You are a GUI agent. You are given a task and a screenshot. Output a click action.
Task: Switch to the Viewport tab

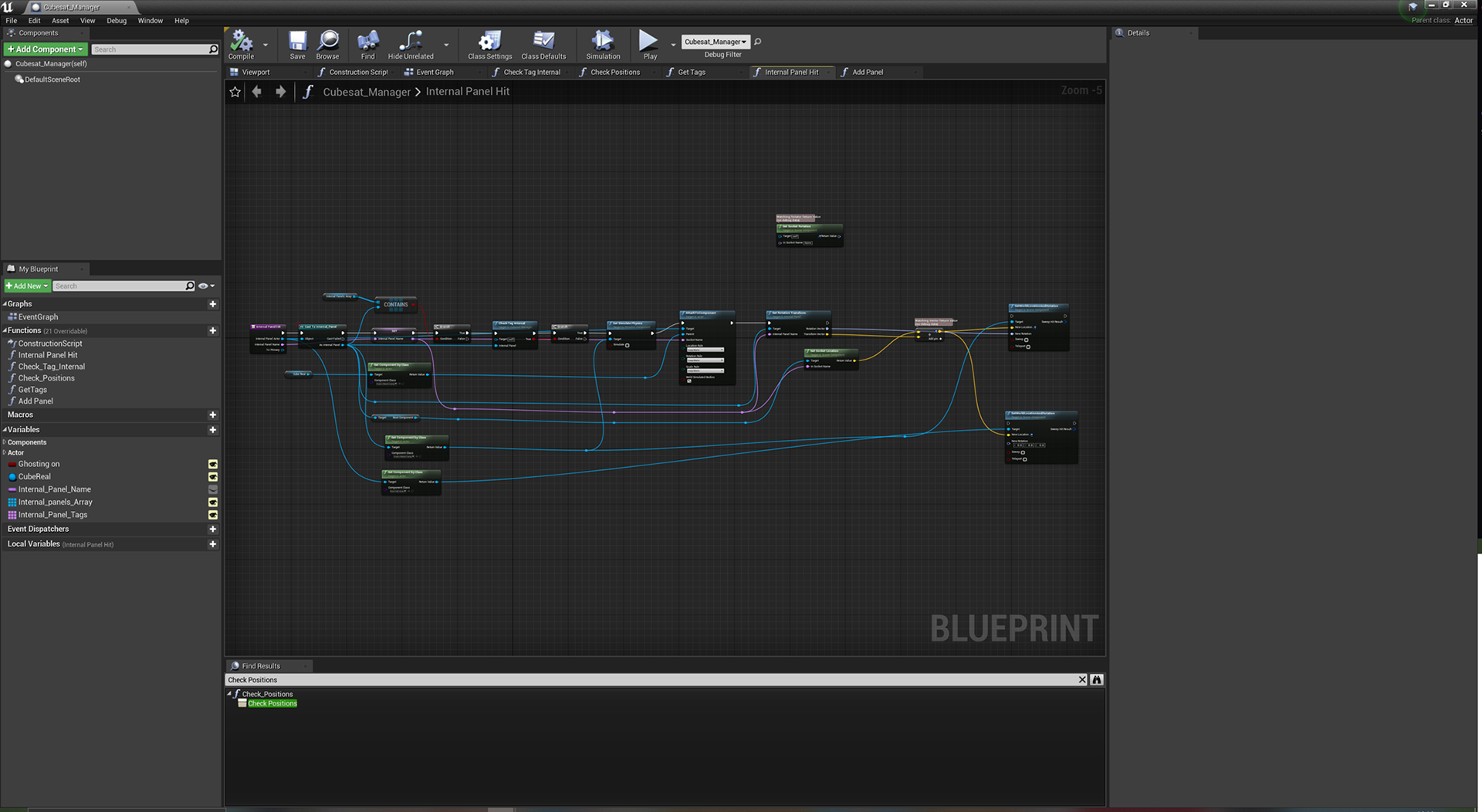point(255,73)
